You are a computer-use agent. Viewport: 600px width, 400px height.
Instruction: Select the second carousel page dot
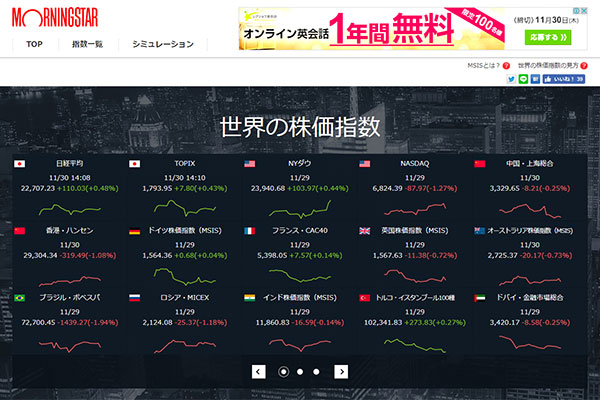[300, 372]
